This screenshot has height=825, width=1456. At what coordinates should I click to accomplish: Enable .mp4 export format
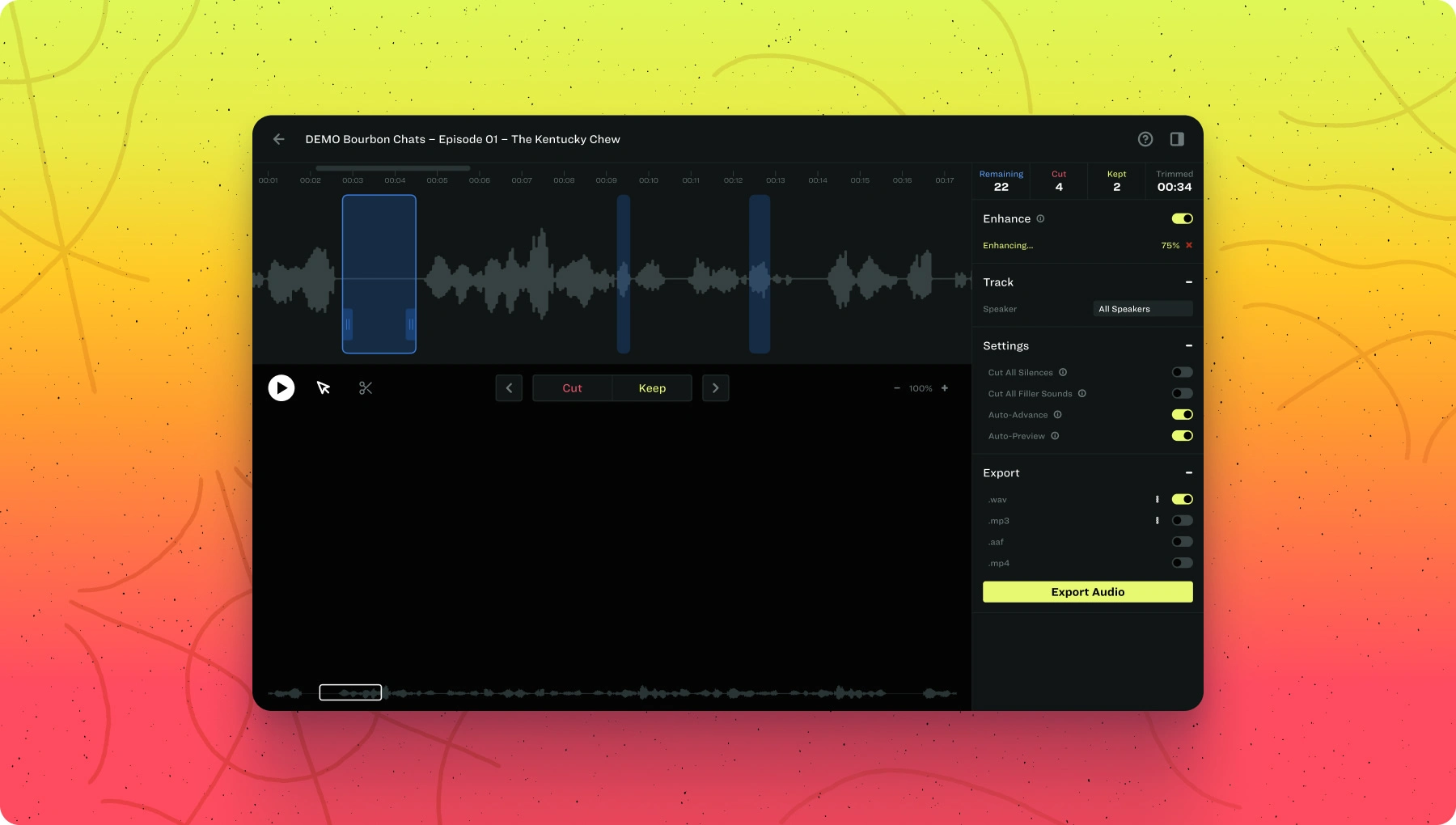click(1183, 562)
